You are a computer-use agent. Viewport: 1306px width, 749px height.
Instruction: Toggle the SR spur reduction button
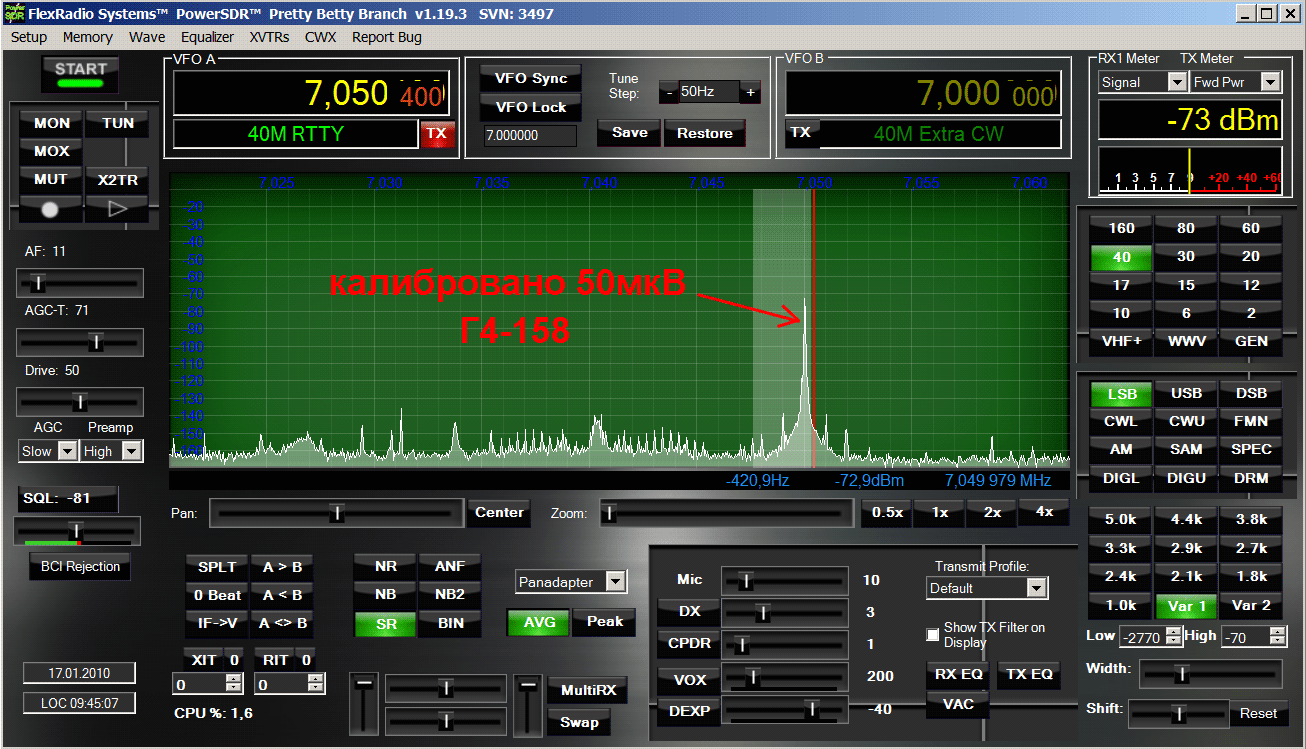(x=385, y=624)
